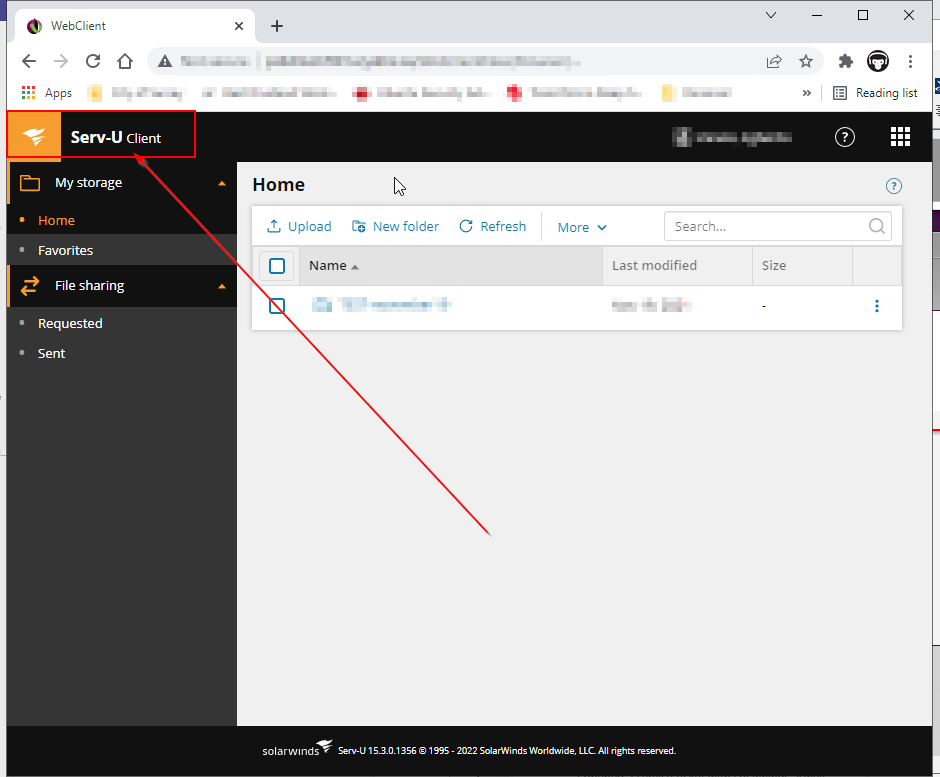
Task: Click the My storage folder icon
Action: point(30,183)
